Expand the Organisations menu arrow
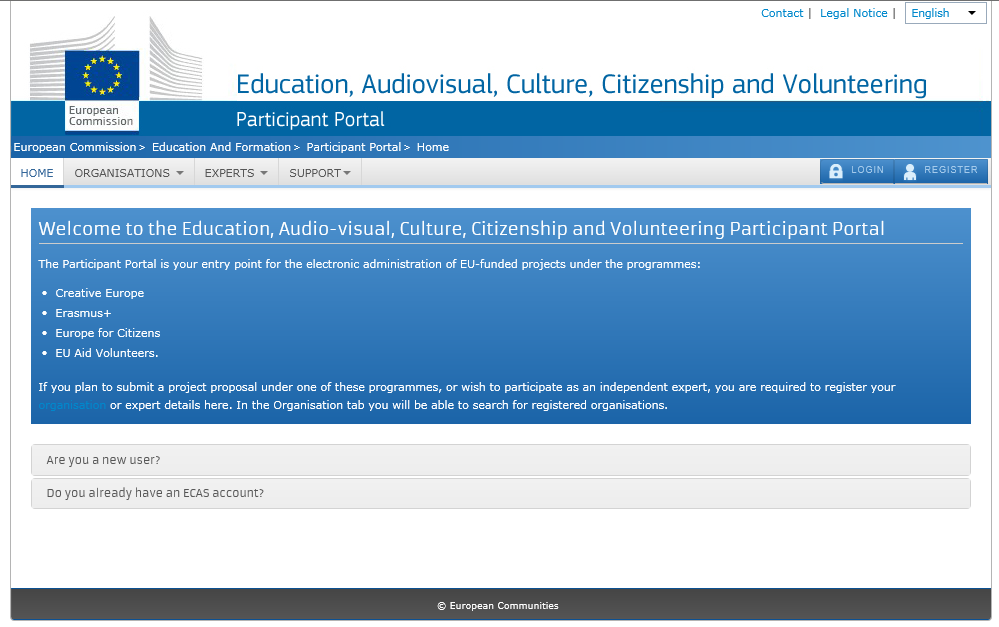This screenshot has height=627, width=999. [180, 173]
